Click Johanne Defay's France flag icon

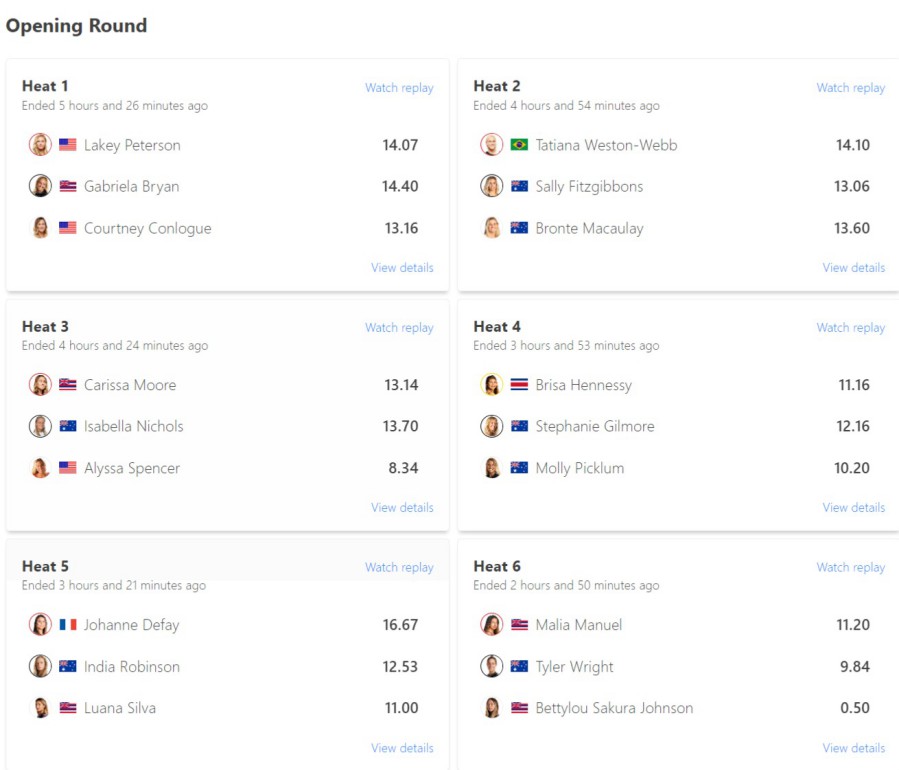point(68,625)
